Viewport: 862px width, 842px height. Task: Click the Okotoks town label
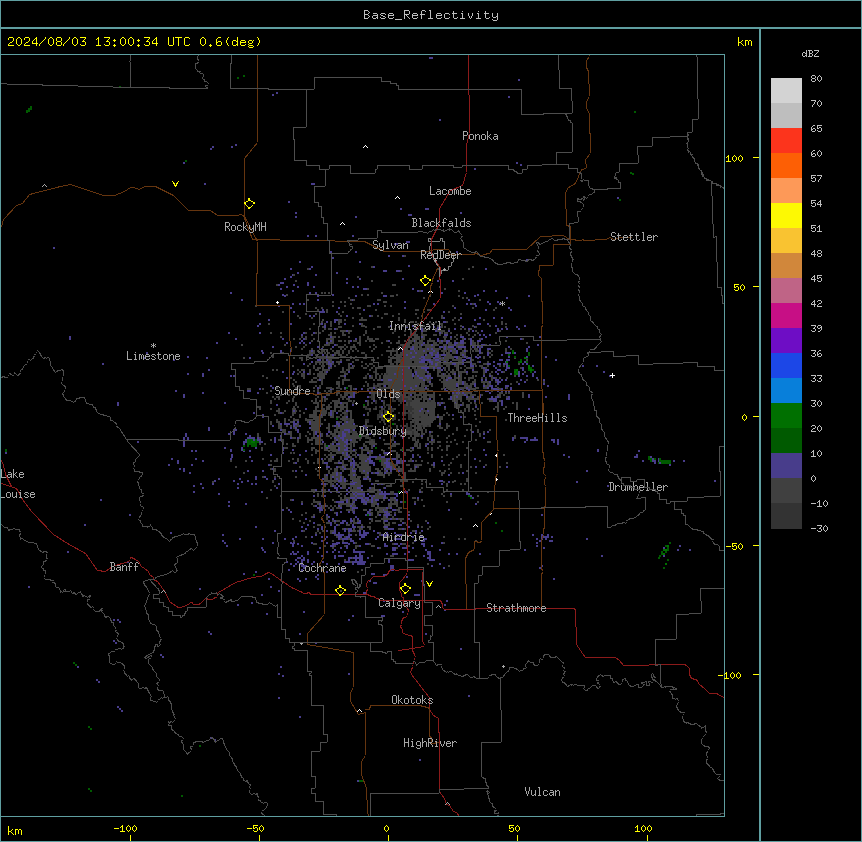pos(412,700)
